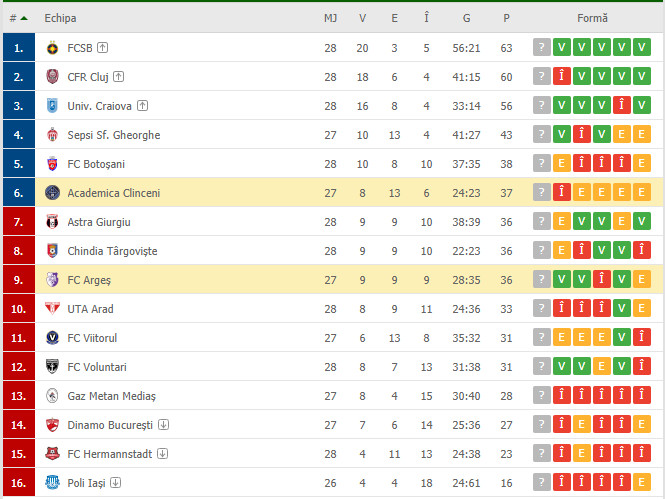The height and width of the screenshot is (499, 665).
Task: Click the red Î form box in CFR Cluj row
Action: (x=562, y=76)
